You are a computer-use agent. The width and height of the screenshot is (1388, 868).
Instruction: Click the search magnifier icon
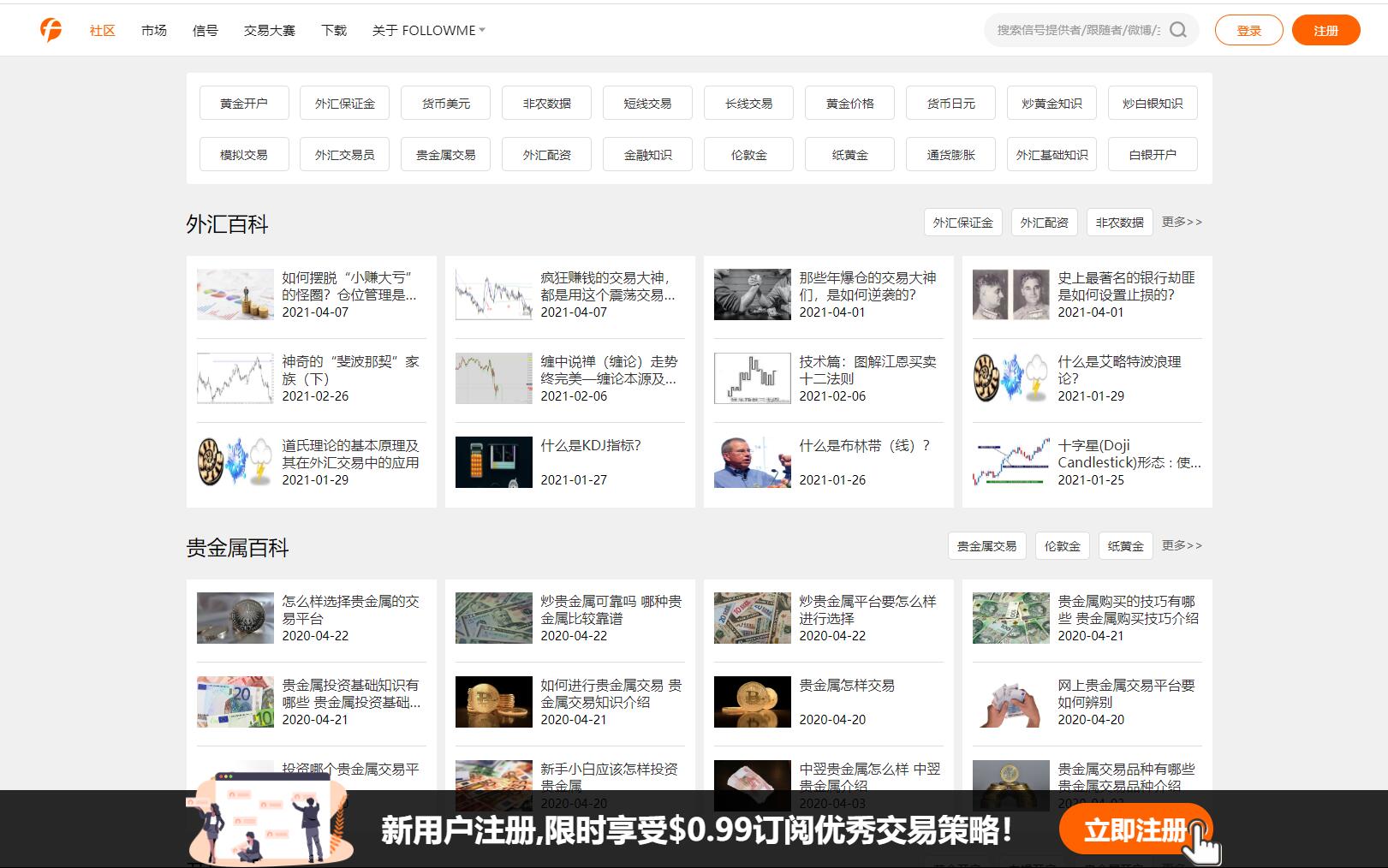[x=1178, y=30]
